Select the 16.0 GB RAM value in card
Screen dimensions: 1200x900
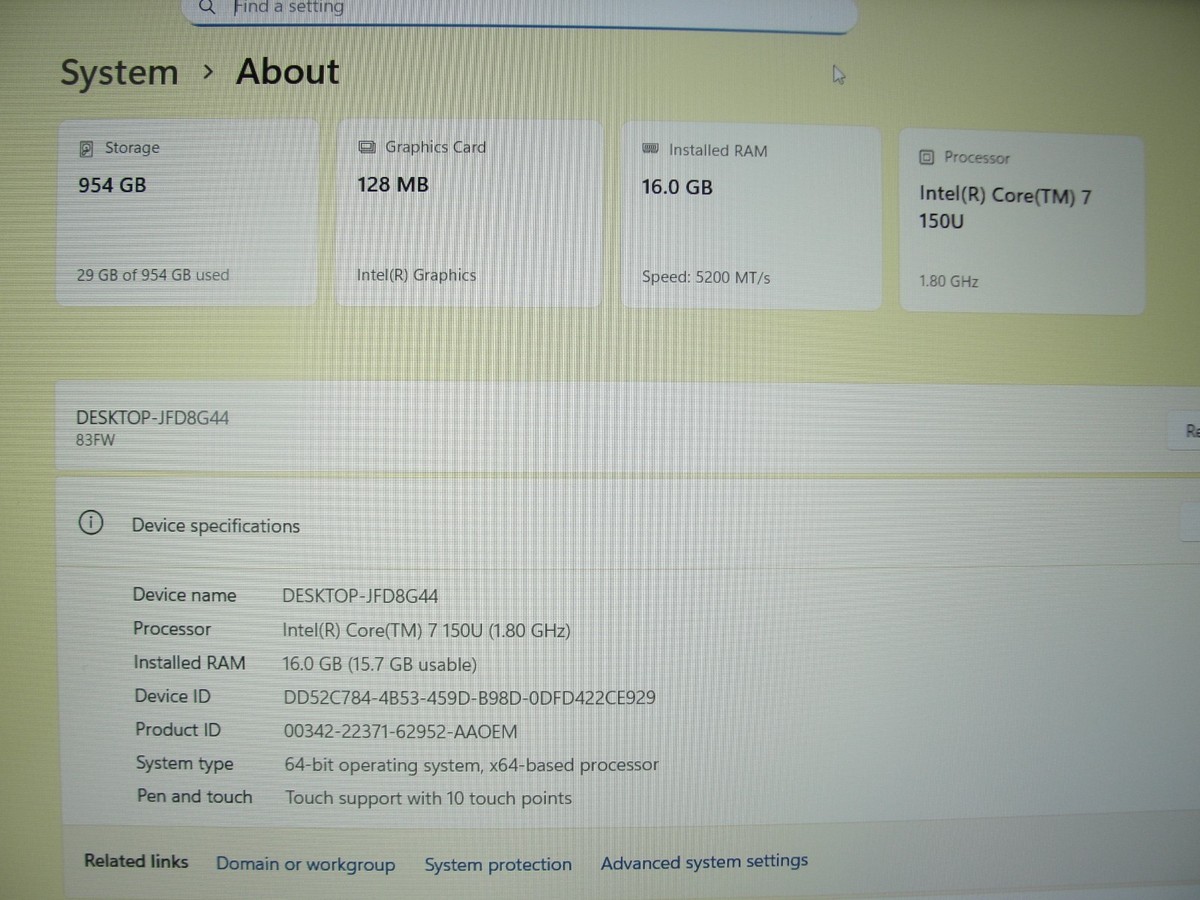click(x=677, y=187)
